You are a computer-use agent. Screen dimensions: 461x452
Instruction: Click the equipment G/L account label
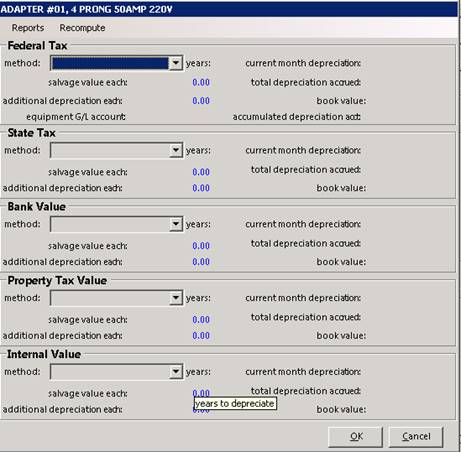(76, 117)
